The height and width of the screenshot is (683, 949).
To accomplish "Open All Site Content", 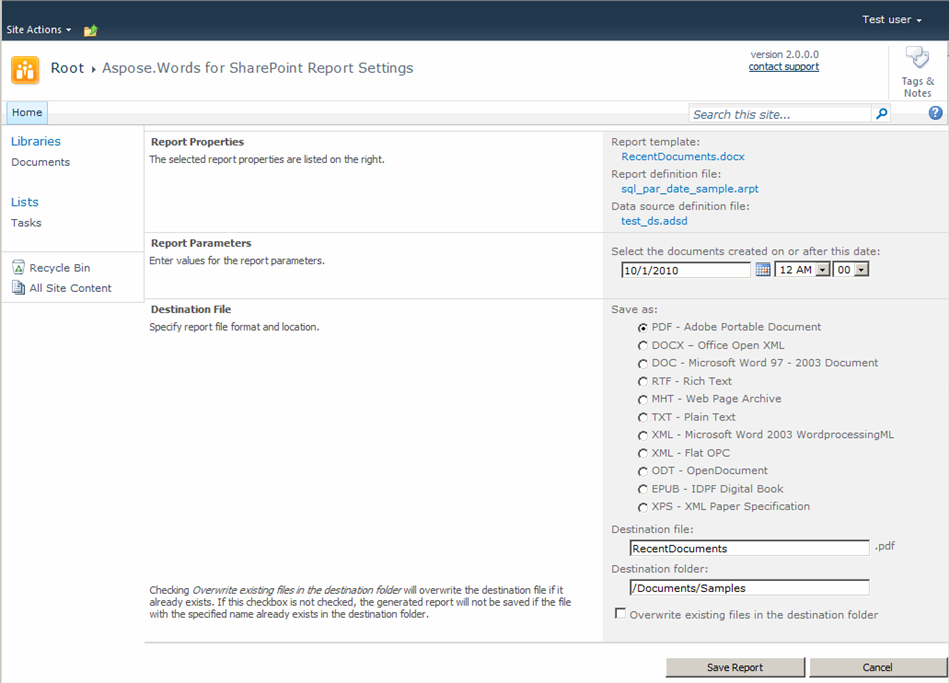I will (x=70, y=288).
